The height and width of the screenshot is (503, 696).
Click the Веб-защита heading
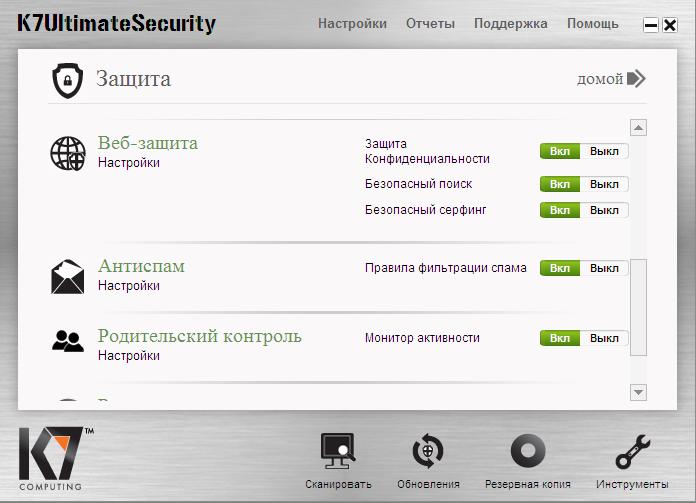click(x=148, y=143)
